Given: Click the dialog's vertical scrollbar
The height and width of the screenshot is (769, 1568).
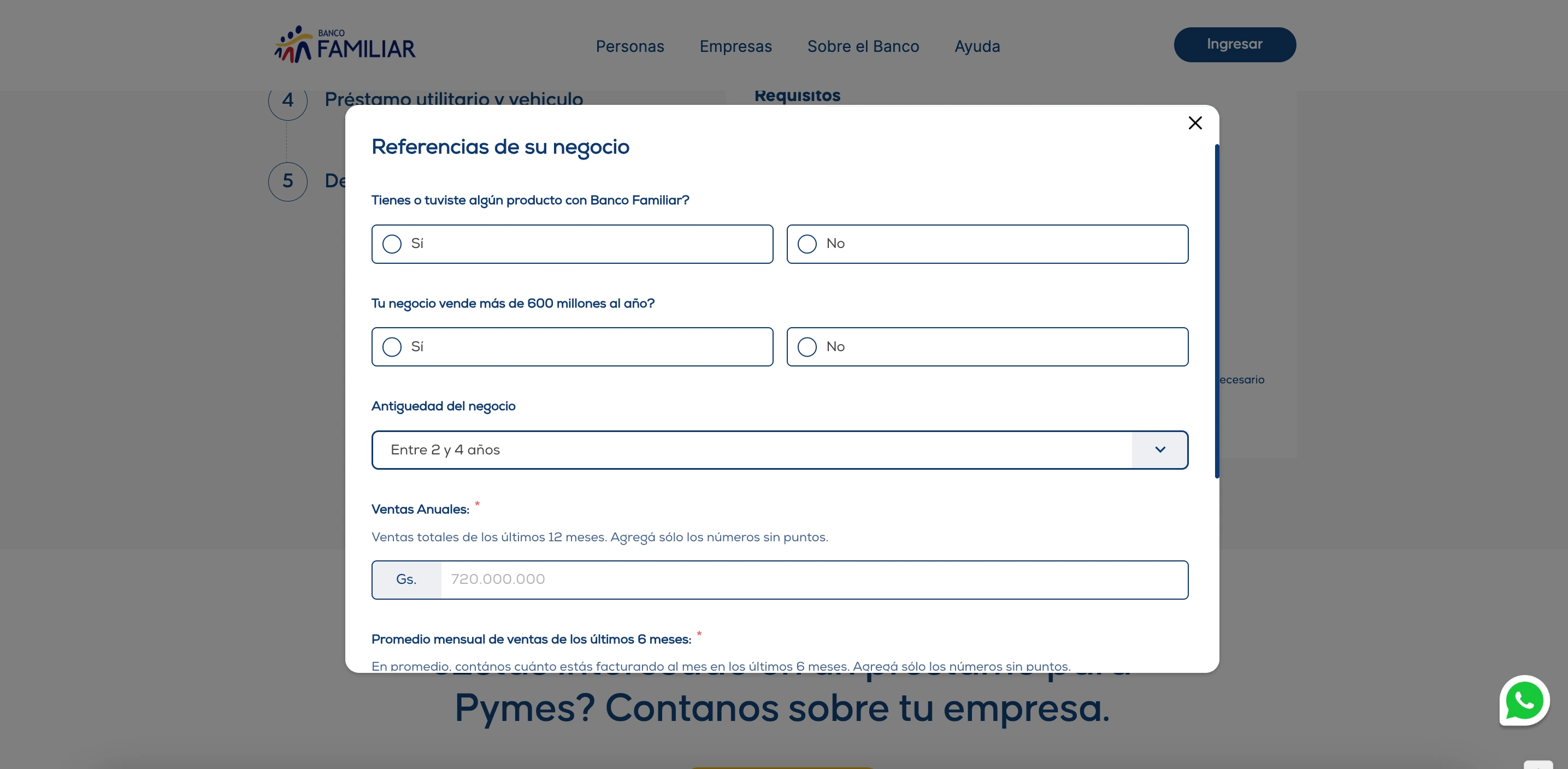Looking at the screenshot, I should point(1217,310).
